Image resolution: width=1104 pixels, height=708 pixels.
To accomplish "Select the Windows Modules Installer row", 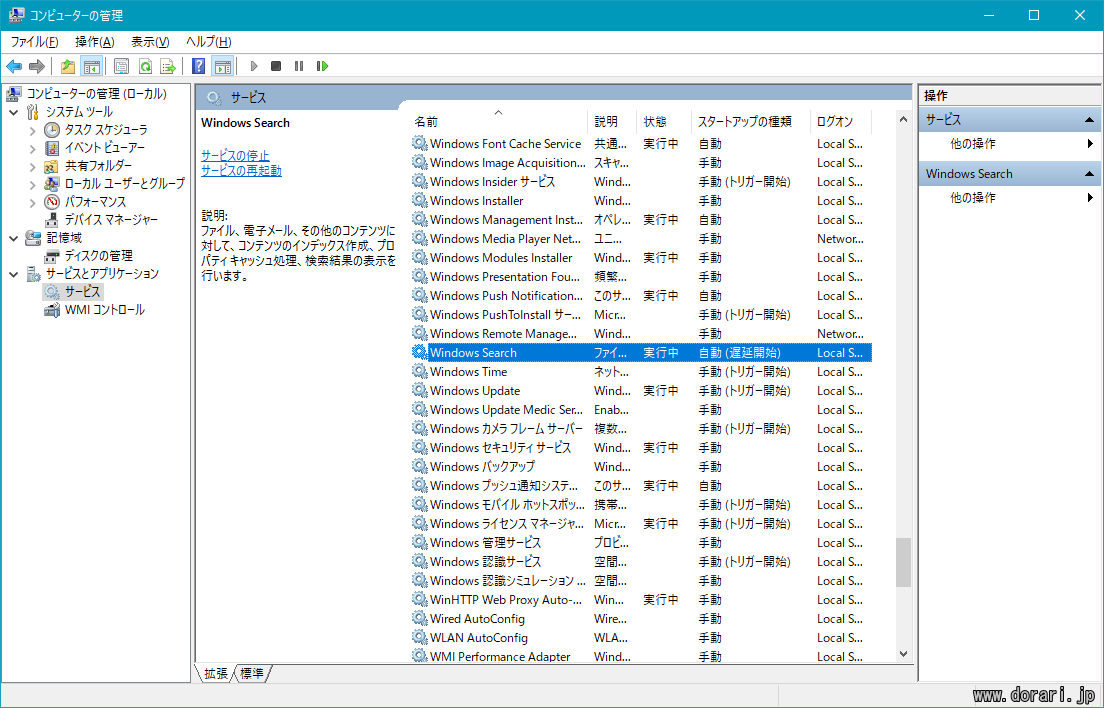I will coord(641,258).
